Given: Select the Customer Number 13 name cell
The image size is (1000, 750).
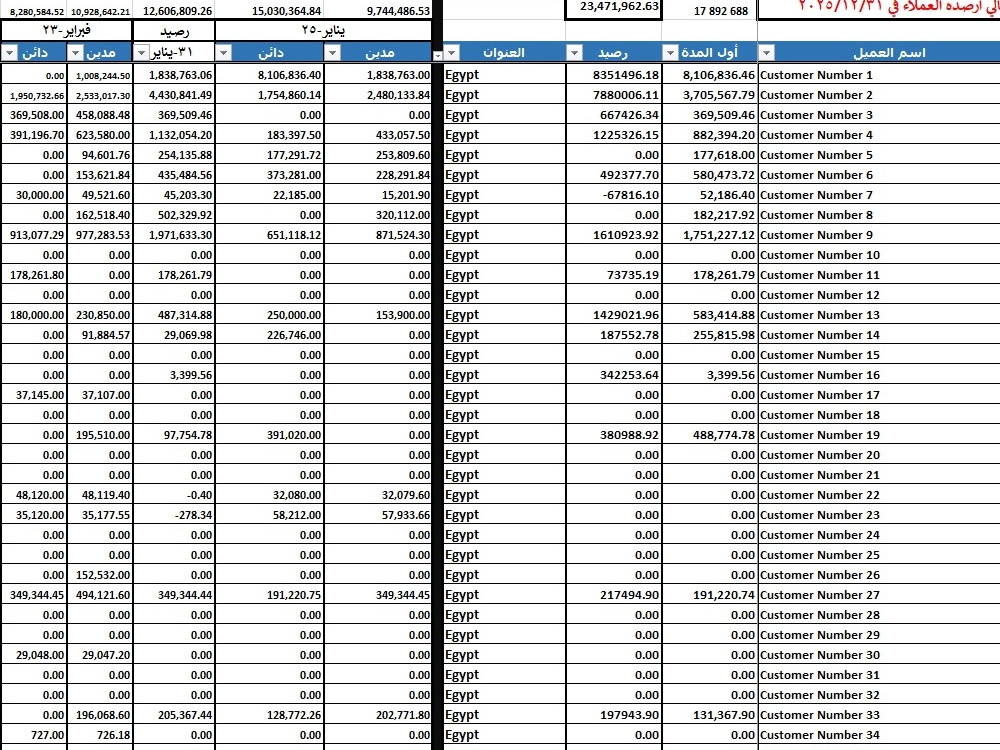Looking at the screenshot, I should (879, 315).
